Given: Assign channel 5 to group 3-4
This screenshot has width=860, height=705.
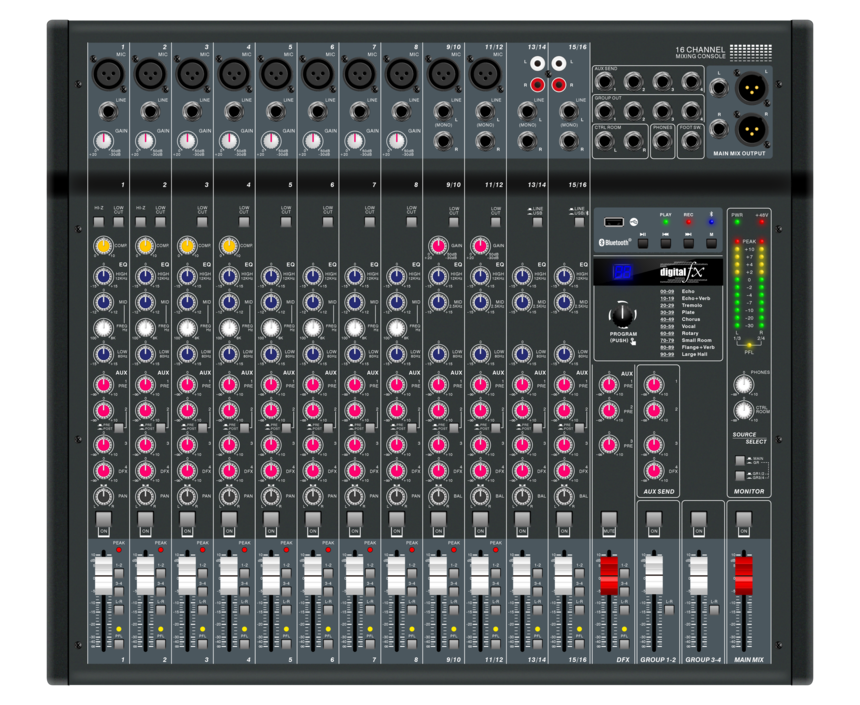Looking at the screenshot, I should [x=286, y=591].
